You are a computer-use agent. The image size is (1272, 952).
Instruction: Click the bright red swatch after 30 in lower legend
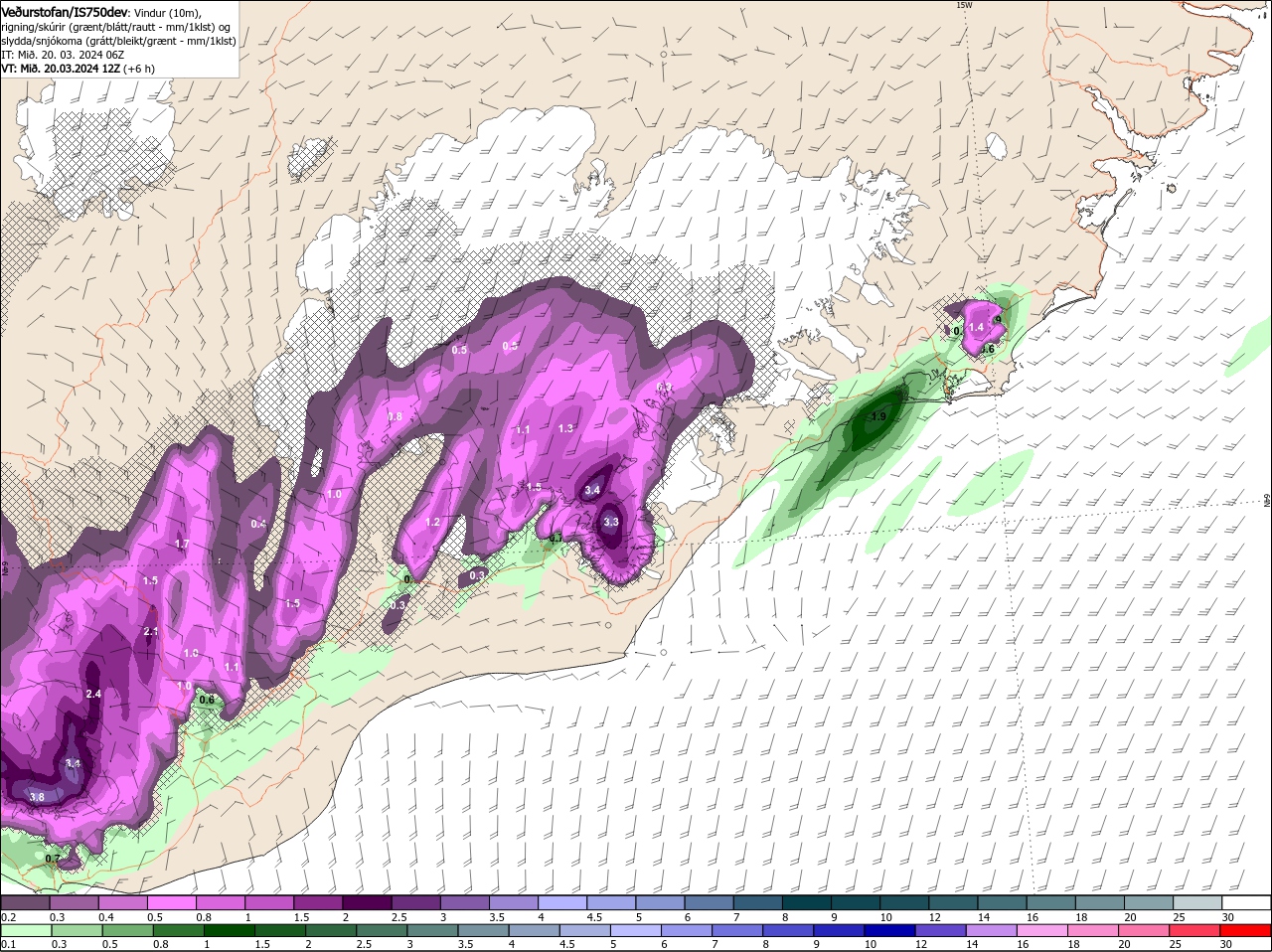tap(1247, 931)
